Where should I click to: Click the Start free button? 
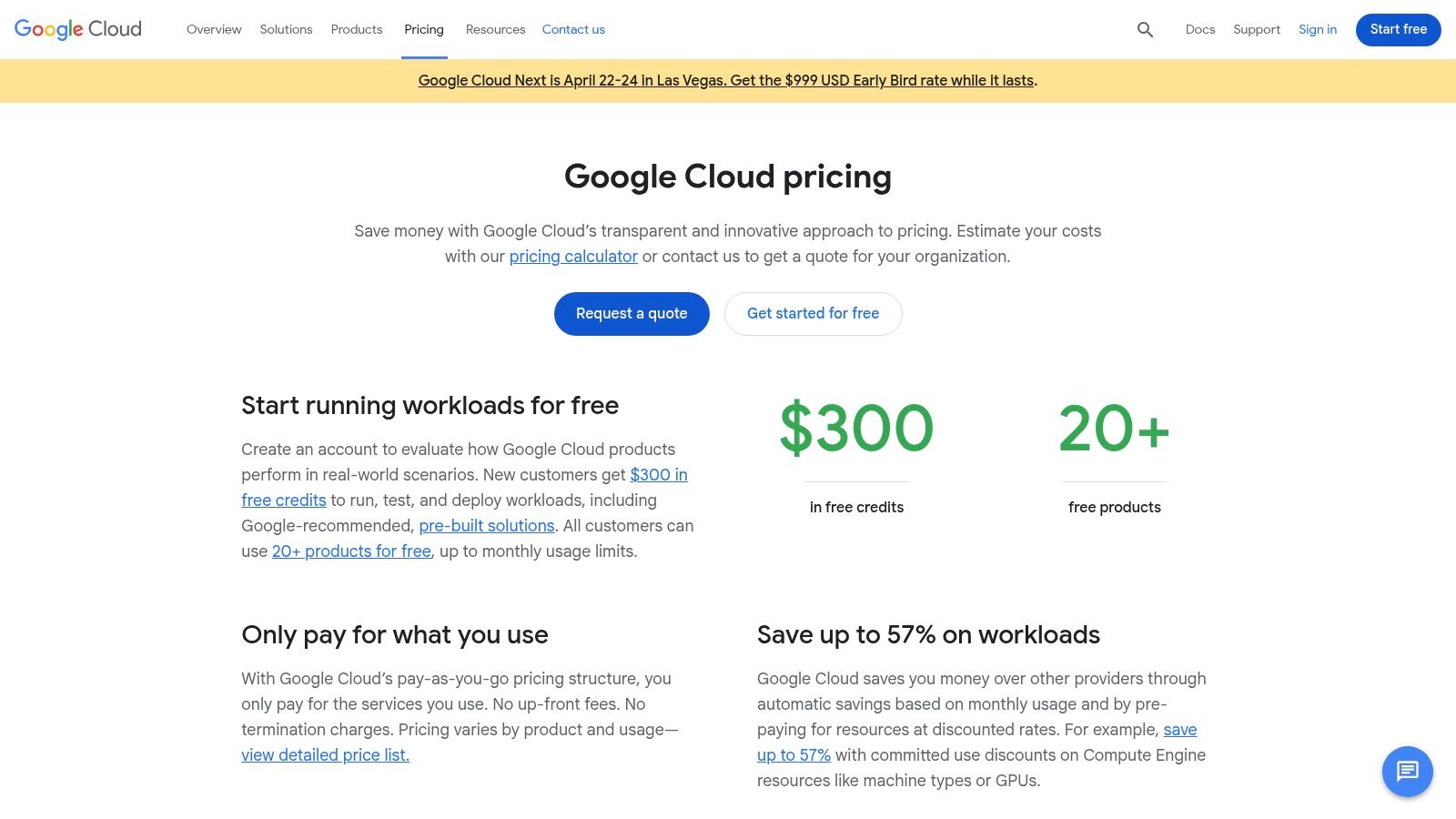[1398, 29]
